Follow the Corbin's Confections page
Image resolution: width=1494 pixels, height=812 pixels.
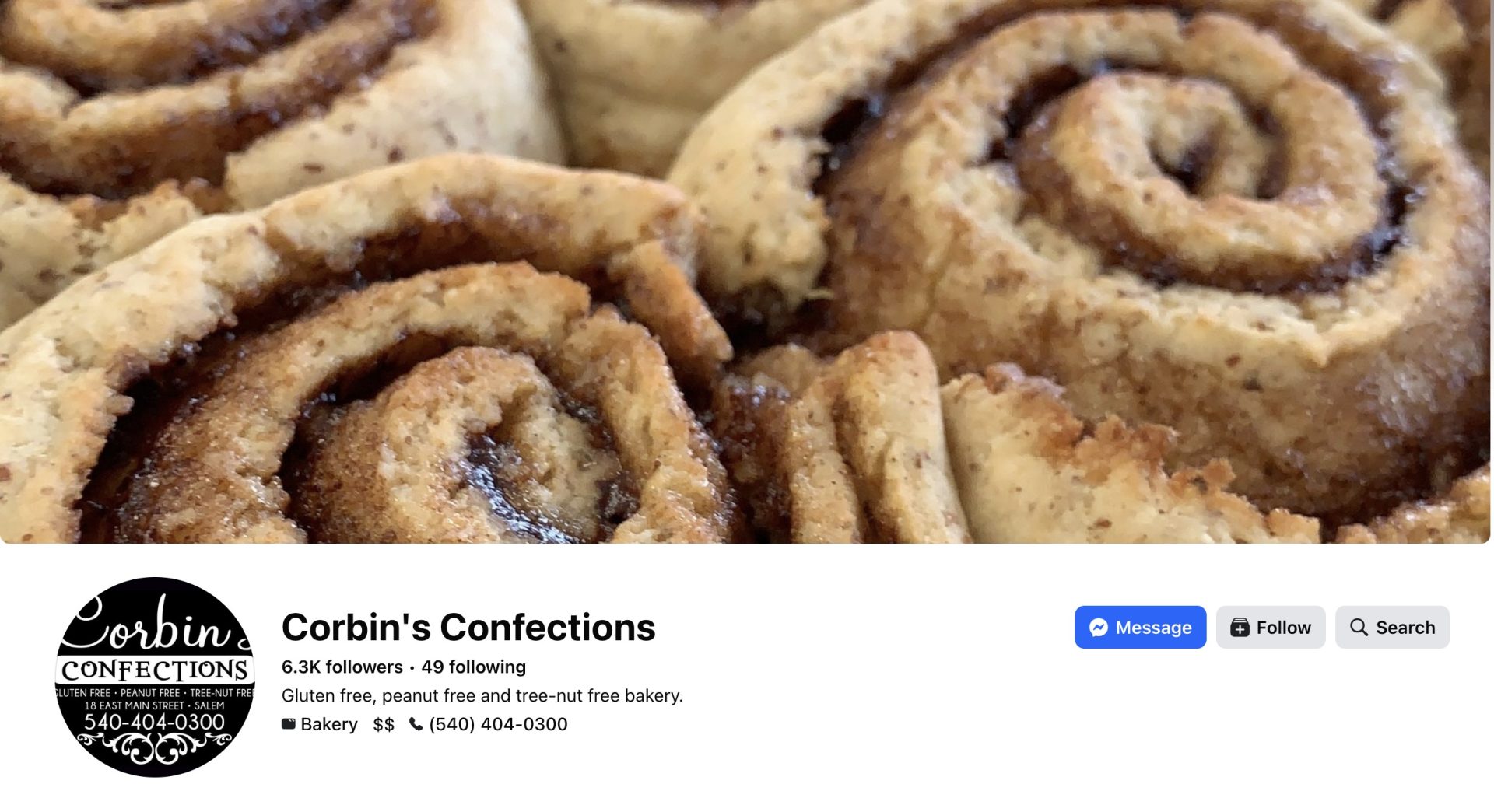coord(1271,627)
